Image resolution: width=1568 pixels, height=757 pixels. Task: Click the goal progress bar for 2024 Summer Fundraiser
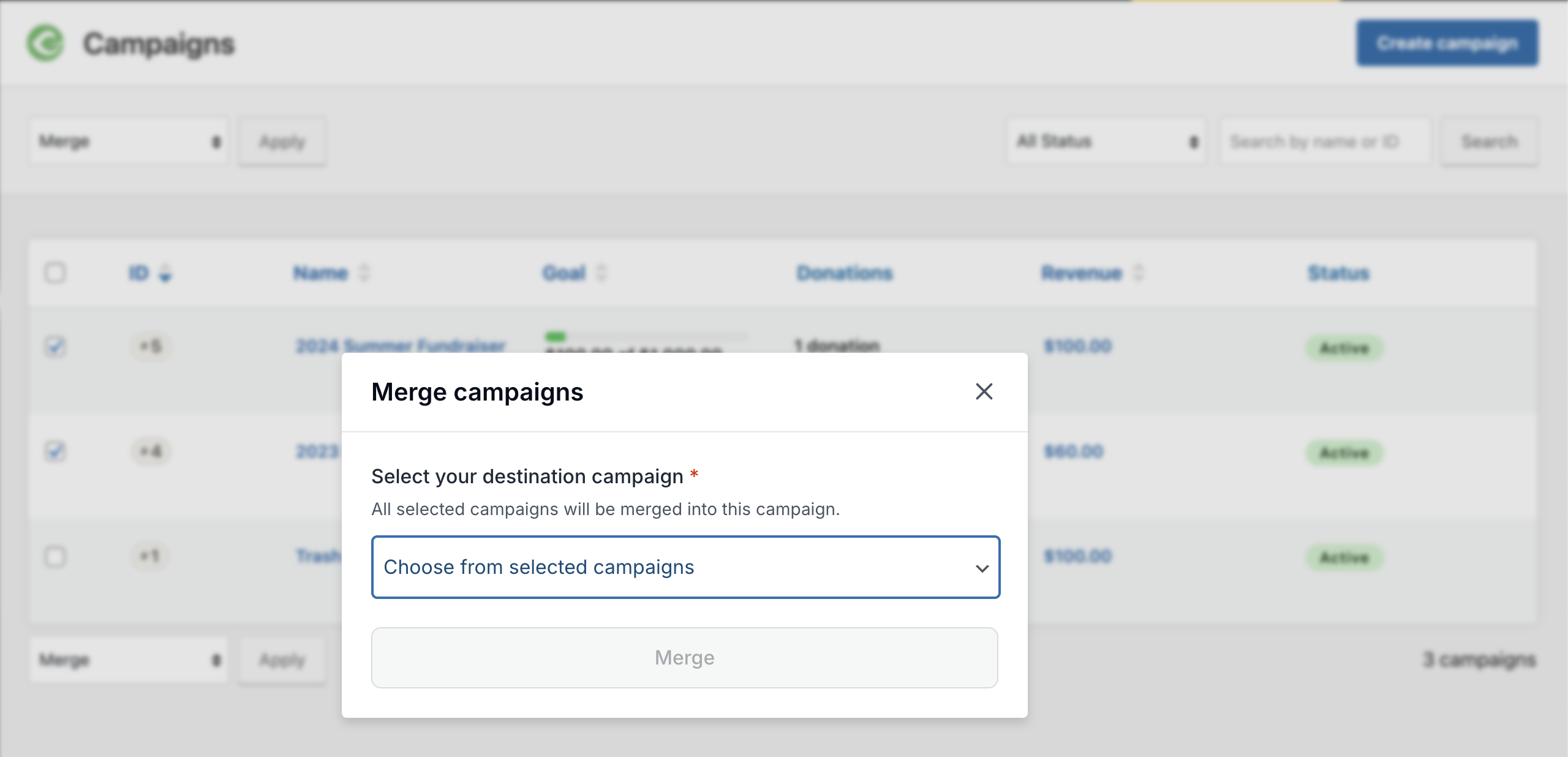pyautogui.click(x=646, y=336)
